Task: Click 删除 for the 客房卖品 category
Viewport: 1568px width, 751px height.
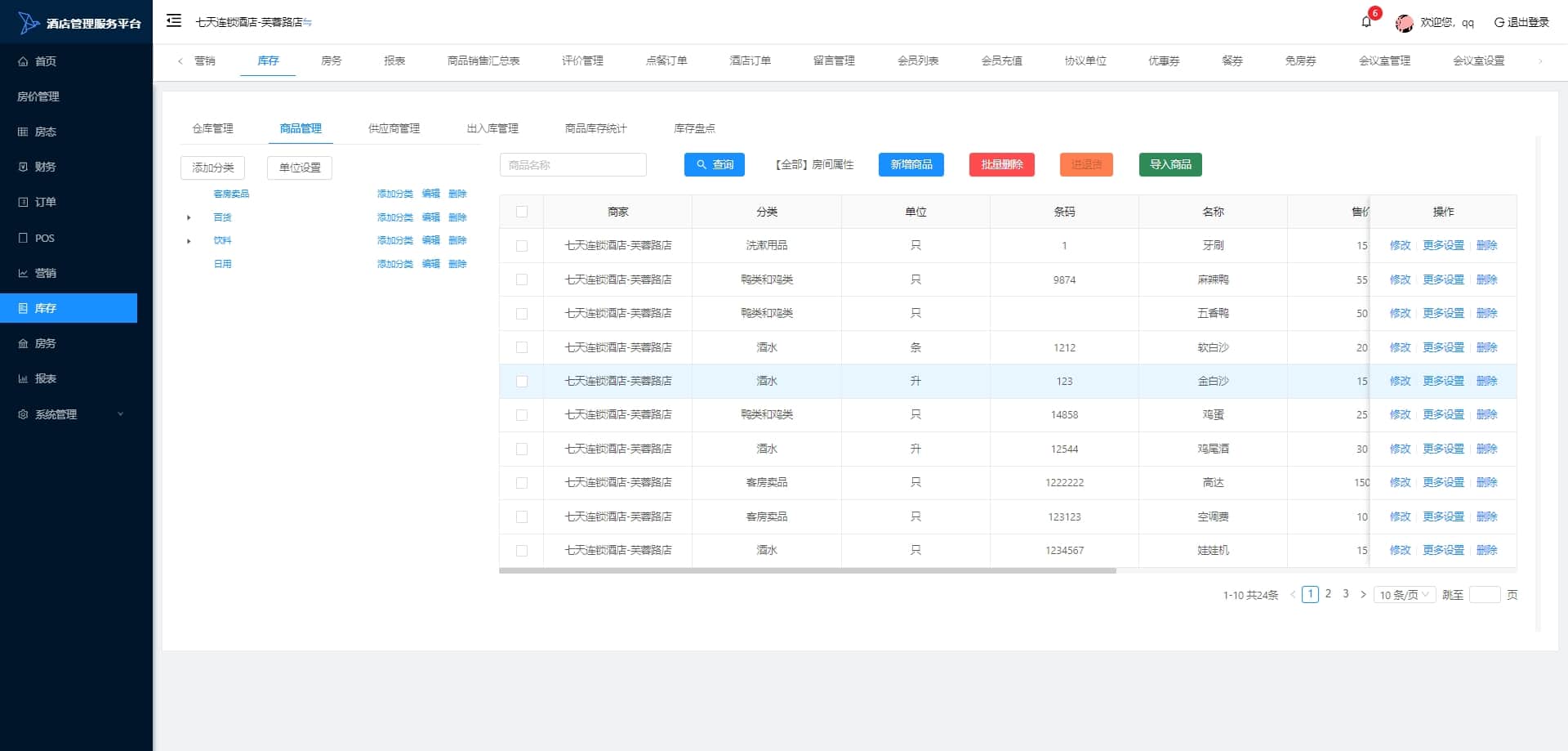Action: click(457, 194)
